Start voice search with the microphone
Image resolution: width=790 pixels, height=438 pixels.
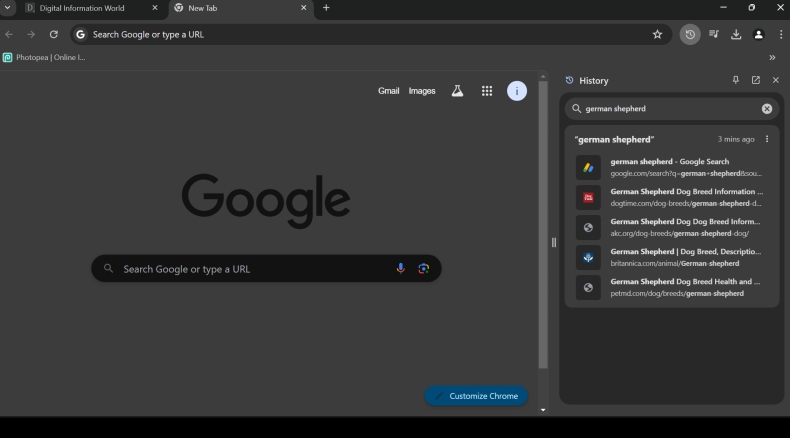(x=401, y=268)
